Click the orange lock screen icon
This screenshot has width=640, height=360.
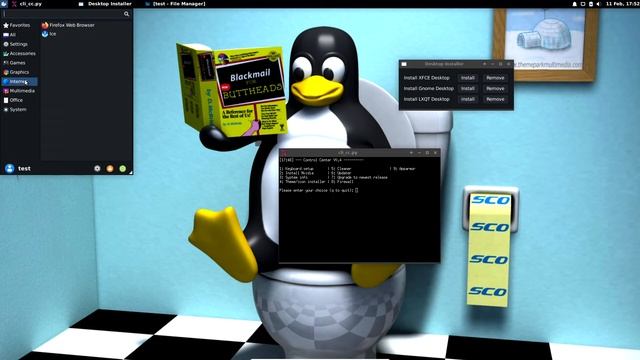(110, 168)
